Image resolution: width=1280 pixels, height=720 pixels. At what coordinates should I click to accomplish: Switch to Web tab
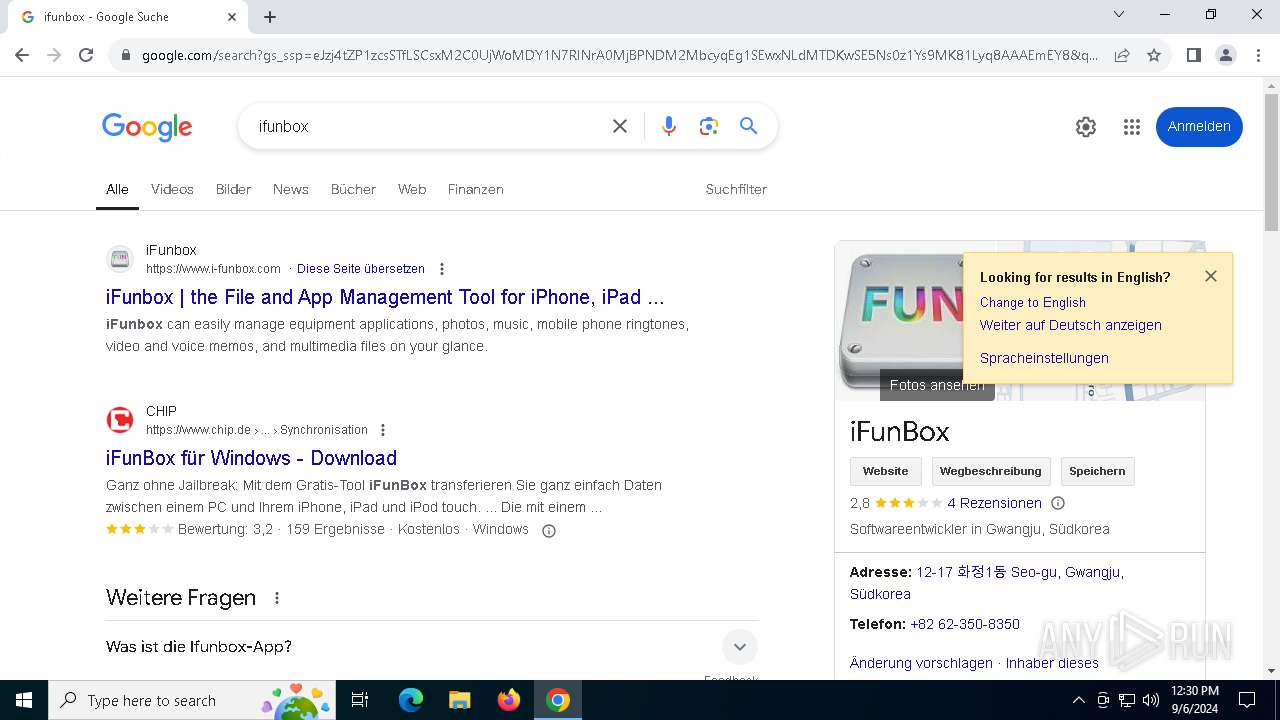(412, 189)
